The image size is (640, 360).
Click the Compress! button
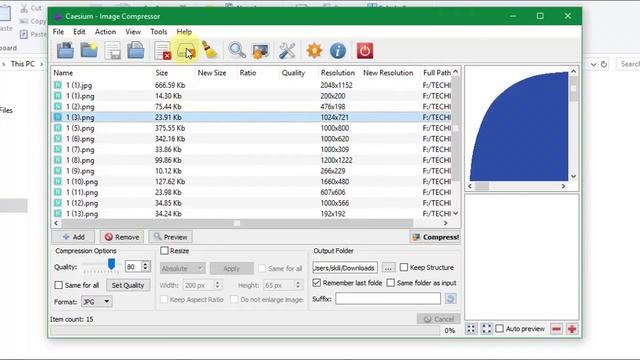coord(435,237)
